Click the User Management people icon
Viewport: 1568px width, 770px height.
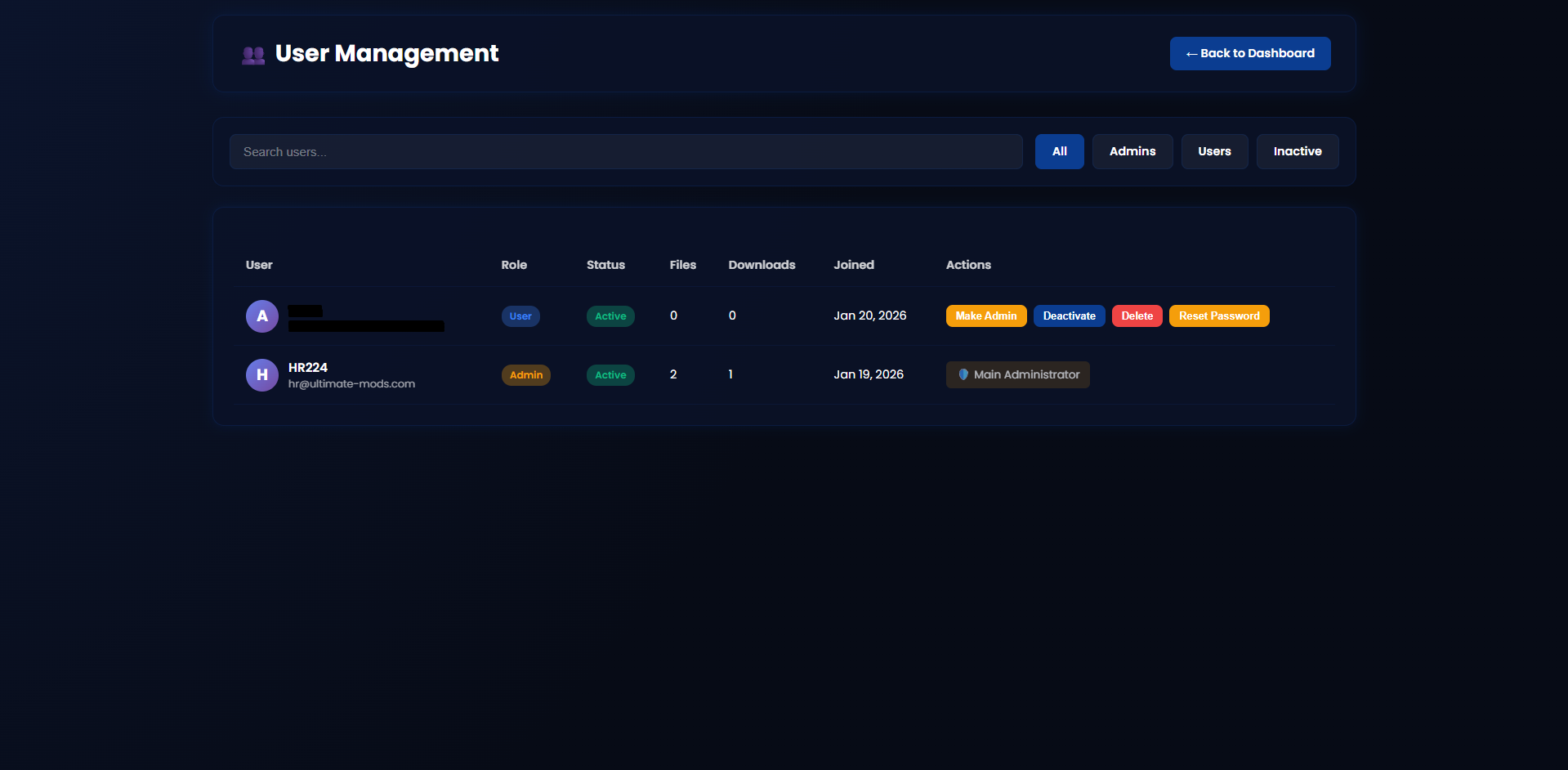click(x=253, y=55)
